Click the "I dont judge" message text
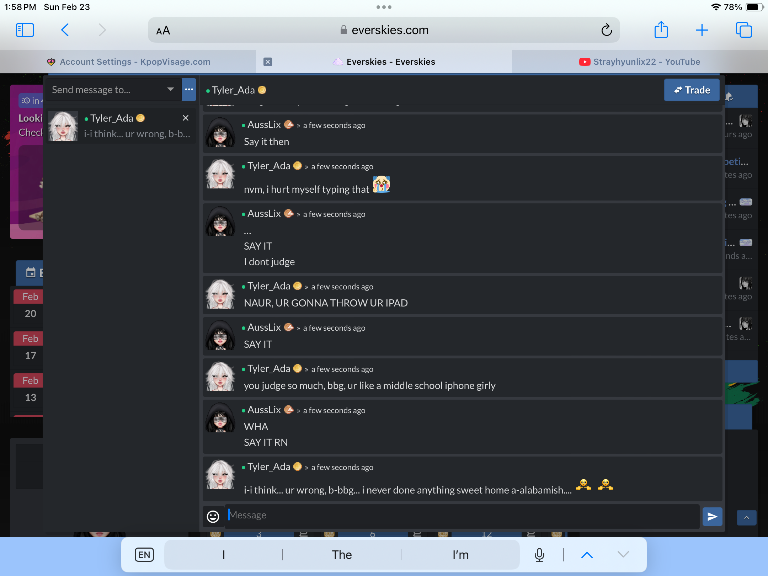The height and width of the screenshot is (576, 768). [269, 262]
